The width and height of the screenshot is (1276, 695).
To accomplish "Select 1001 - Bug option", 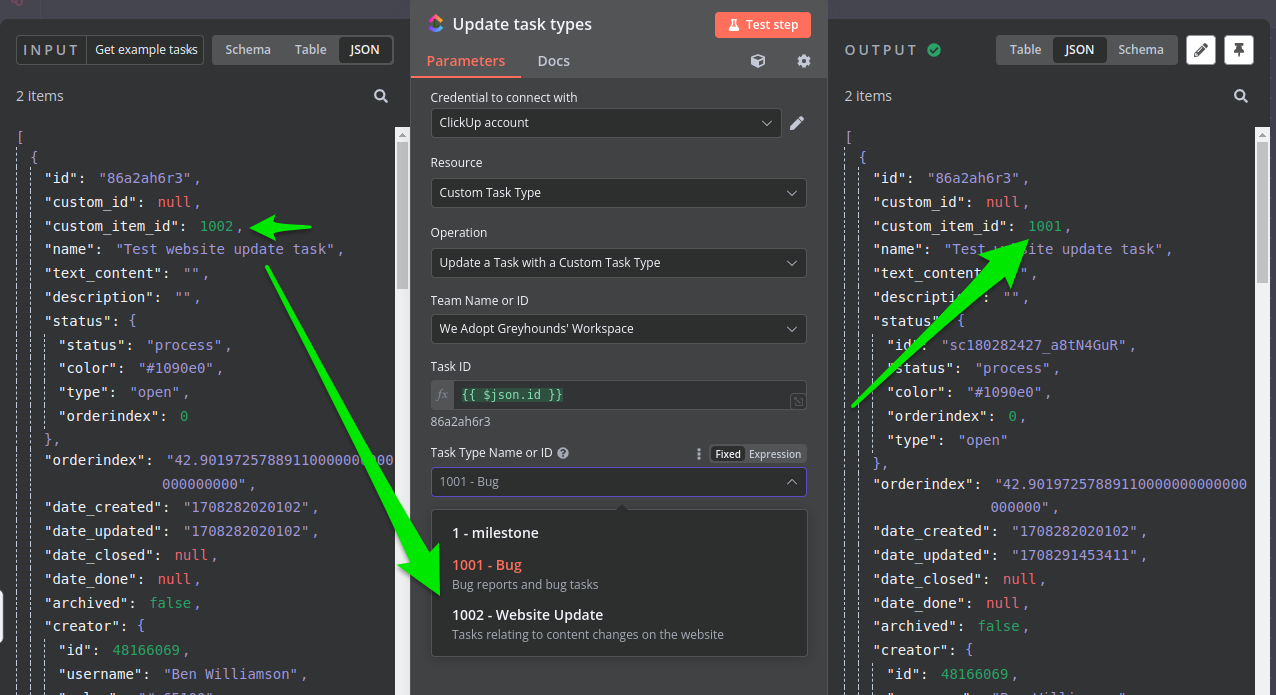I will tap(619, 574).
